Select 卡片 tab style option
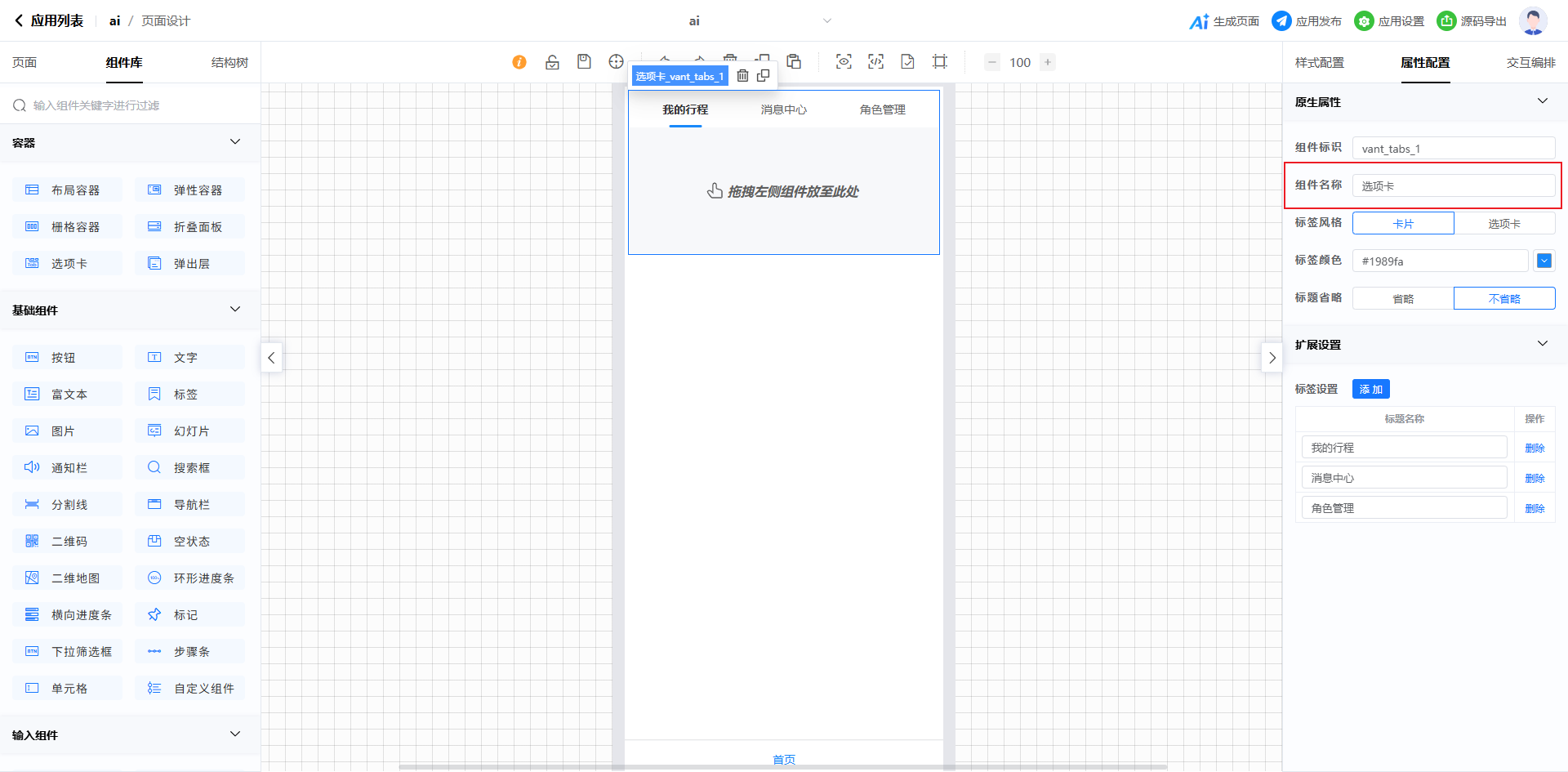1568x772 pixels. [x=1403, y=223]
